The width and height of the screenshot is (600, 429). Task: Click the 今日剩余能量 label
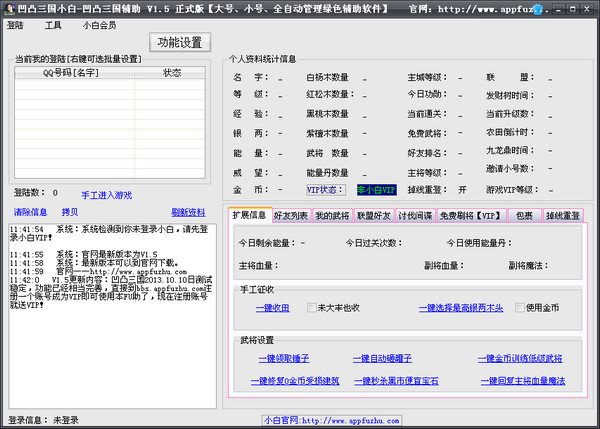[267, 243]
